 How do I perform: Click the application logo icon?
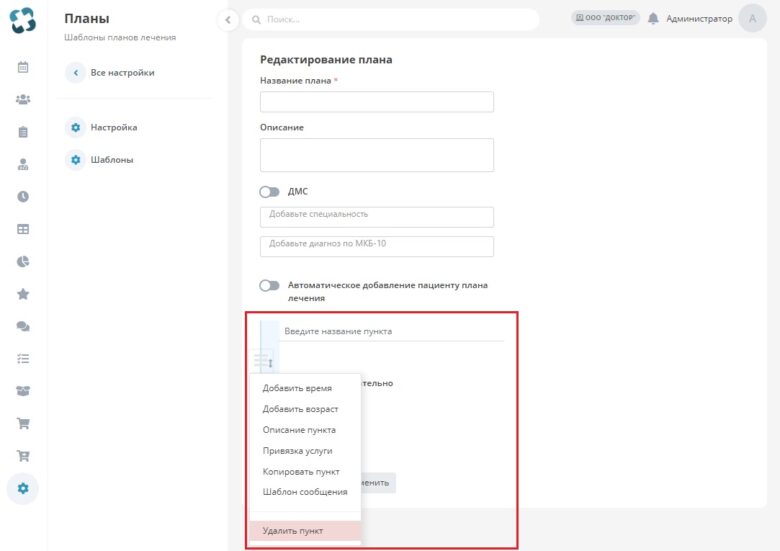(x=23, y=20)
